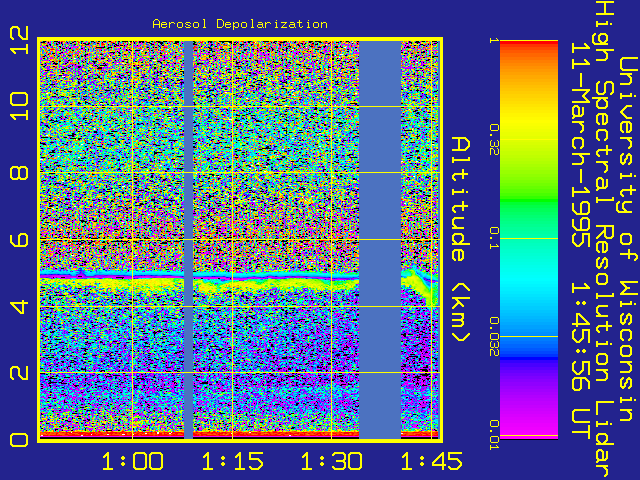This screenshot has width=640, height=480.
Task: Click the altitude axis value 2
Action: coord(20,373)
